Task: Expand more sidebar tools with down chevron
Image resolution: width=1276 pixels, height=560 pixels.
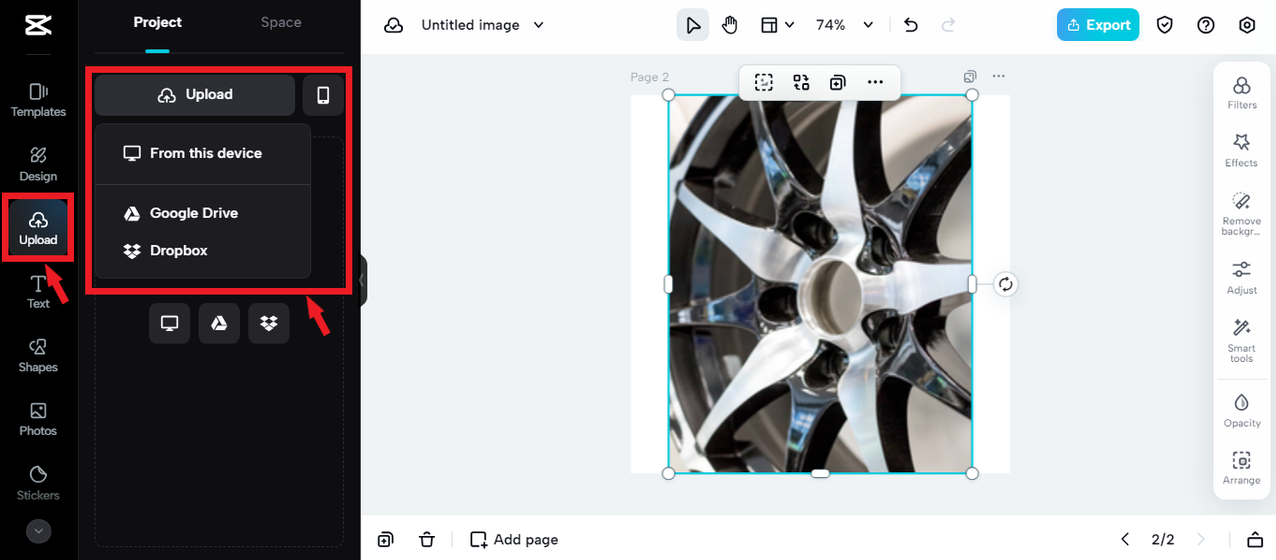Action: [x=38, y=531]
